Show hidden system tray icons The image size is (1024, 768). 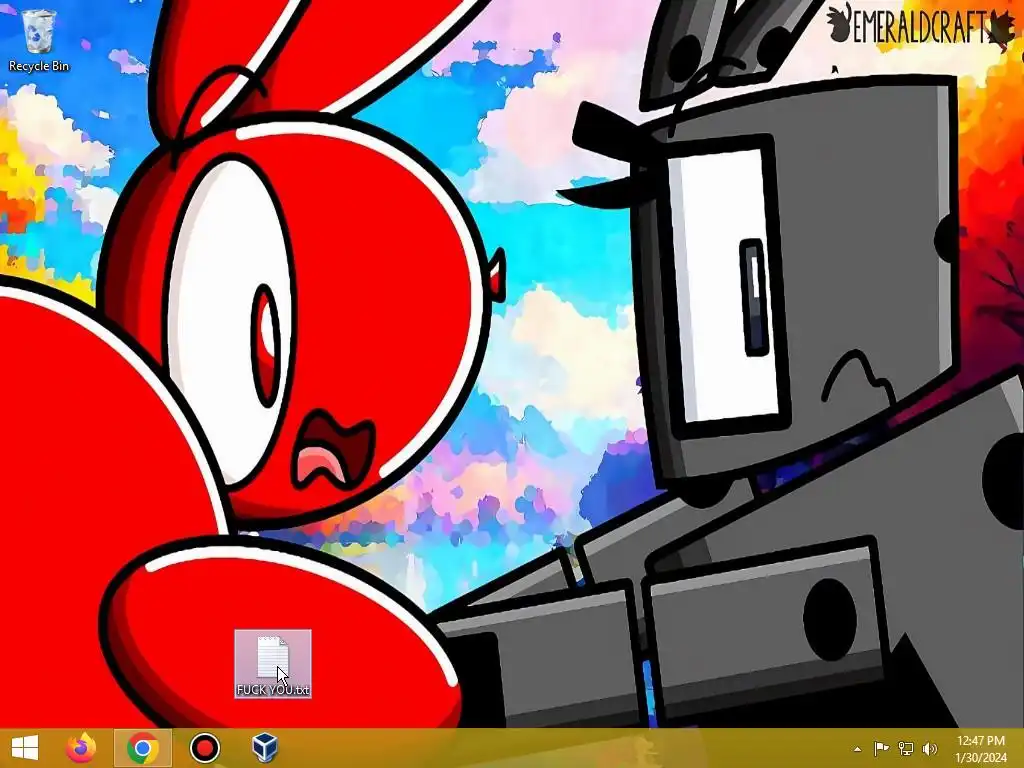point(857,749)
